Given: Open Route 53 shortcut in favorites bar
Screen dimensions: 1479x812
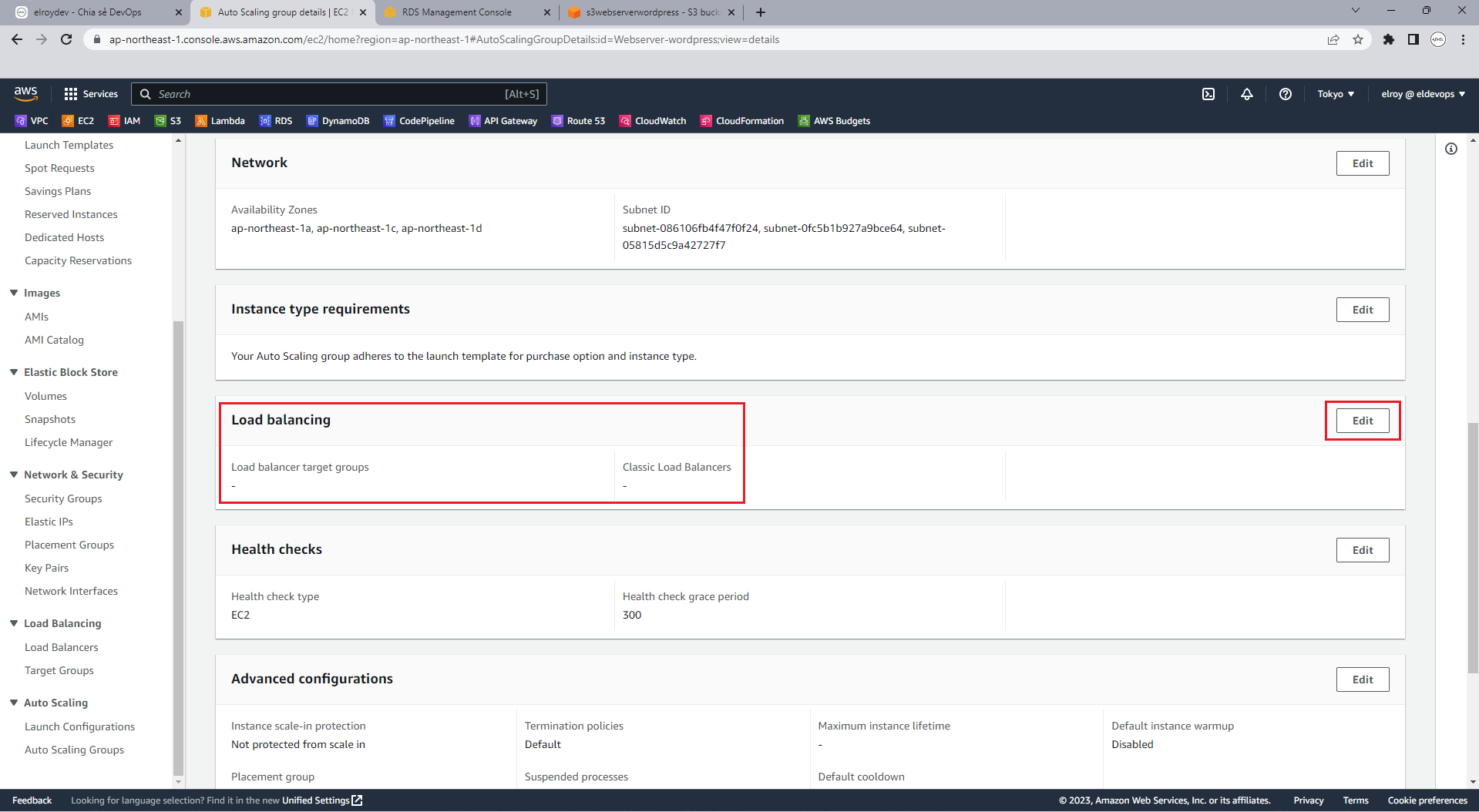Looking at the screenshot, I should point(578,121).
